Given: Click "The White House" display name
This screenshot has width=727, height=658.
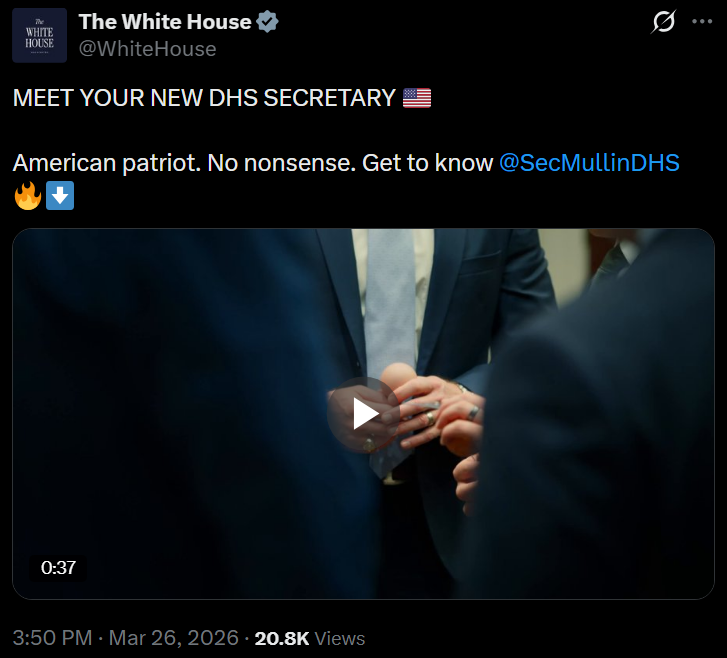Looking at the screenshot, I should (x=165, y=21).
